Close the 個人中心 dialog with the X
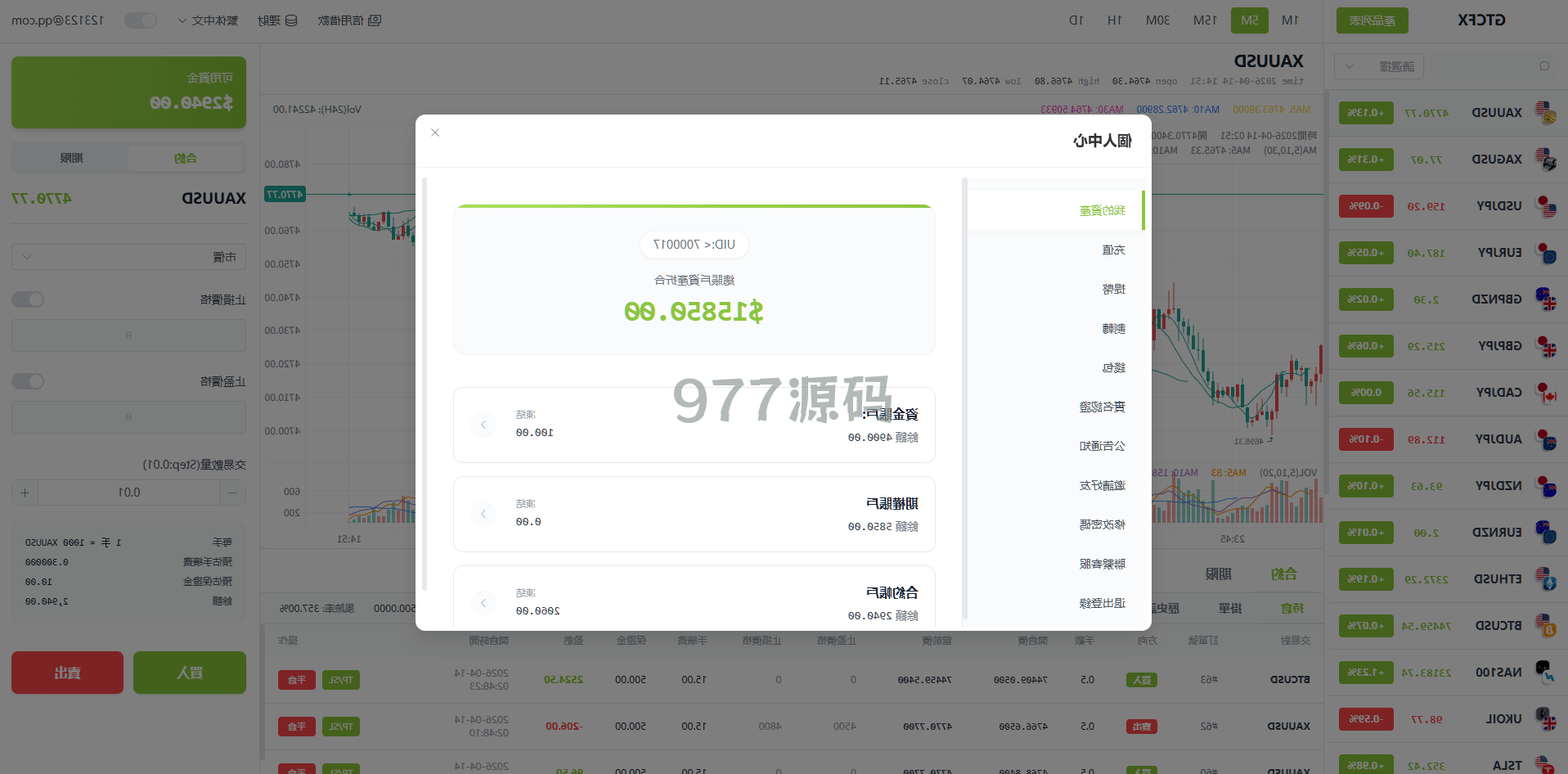Image resolution: width=1568 pixels, height=774 pixels. point(435,133)
